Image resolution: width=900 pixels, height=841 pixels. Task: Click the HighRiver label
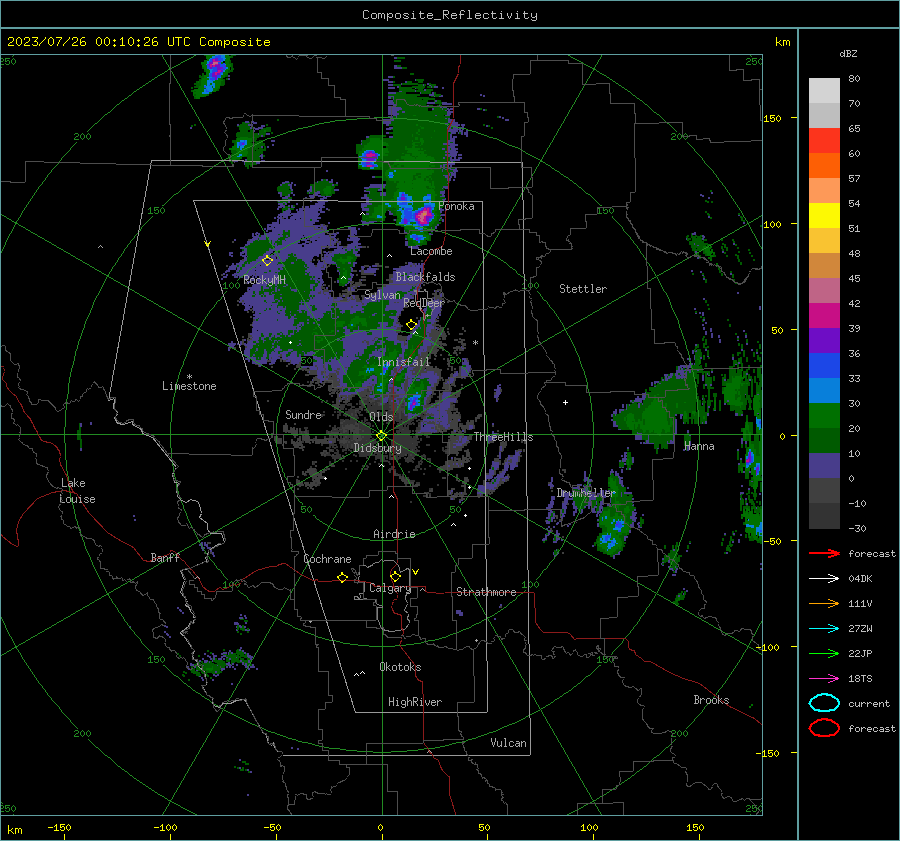pyautogui.click(x=415, y=702)
